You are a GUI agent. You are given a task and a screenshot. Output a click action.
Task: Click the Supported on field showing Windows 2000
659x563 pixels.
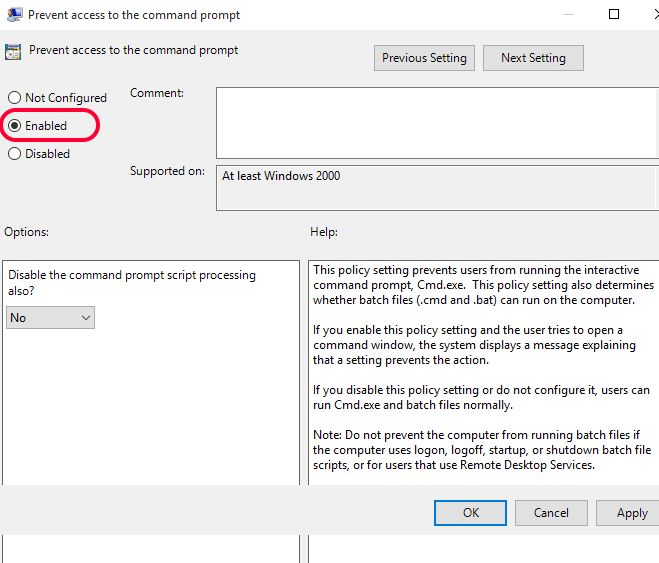[437, 187]
